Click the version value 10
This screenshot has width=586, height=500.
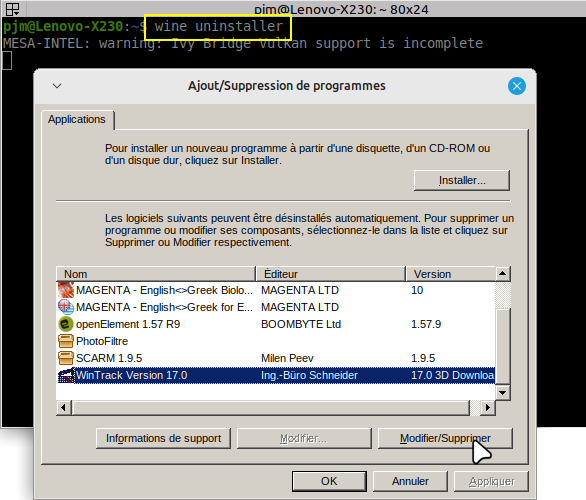pos(417,290)
